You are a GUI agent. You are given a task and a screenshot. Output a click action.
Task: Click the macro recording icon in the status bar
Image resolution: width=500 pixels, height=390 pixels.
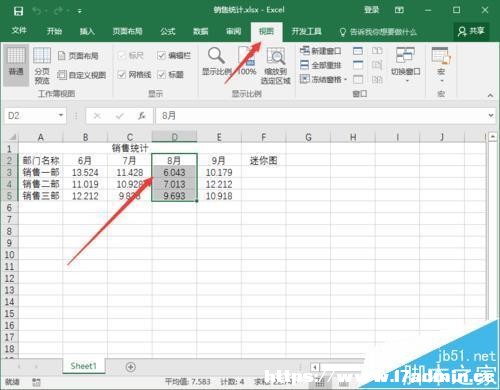[x=36, y=382]
